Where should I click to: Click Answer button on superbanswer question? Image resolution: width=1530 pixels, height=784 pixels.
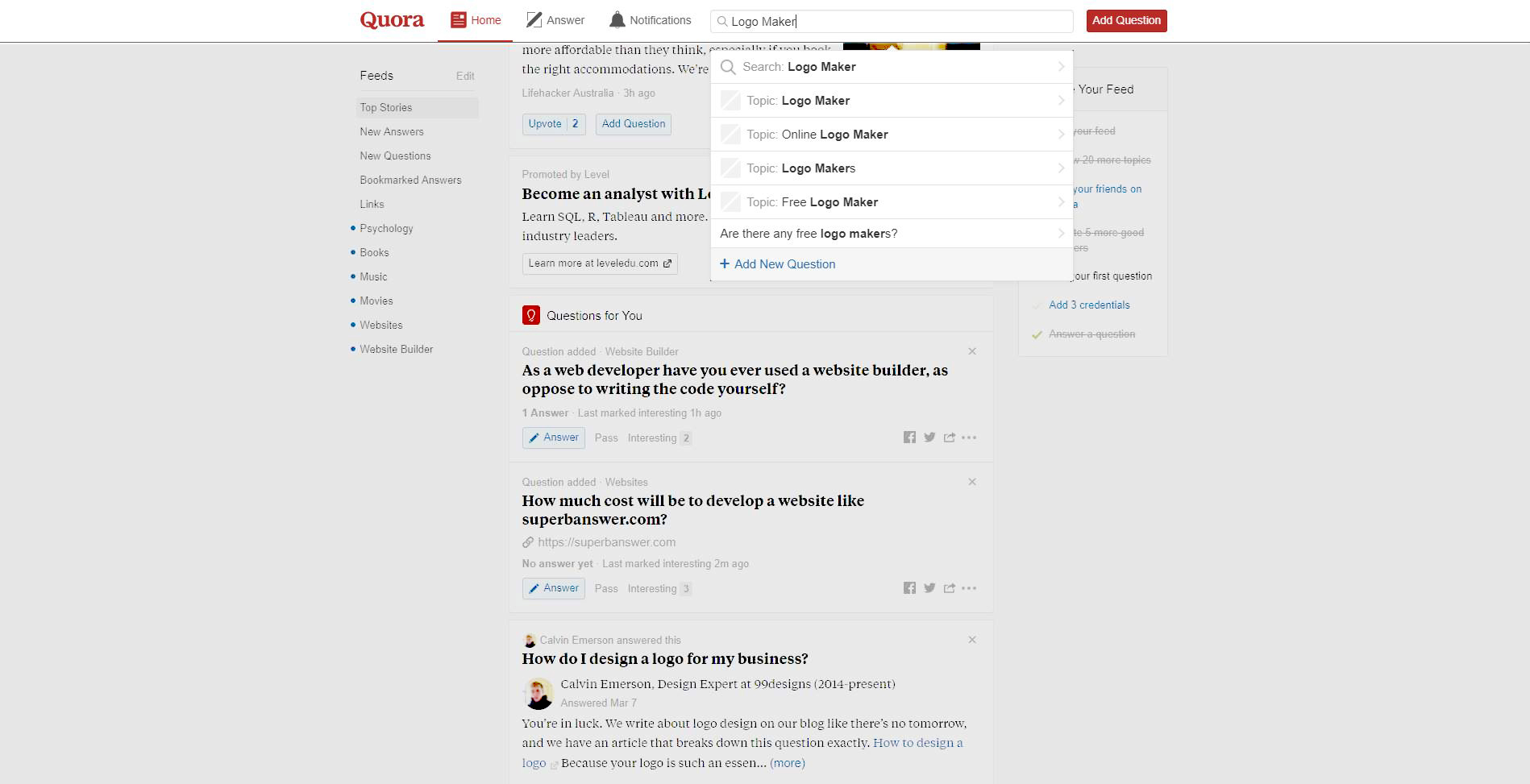pyautogui.click(x=554, y=588)
